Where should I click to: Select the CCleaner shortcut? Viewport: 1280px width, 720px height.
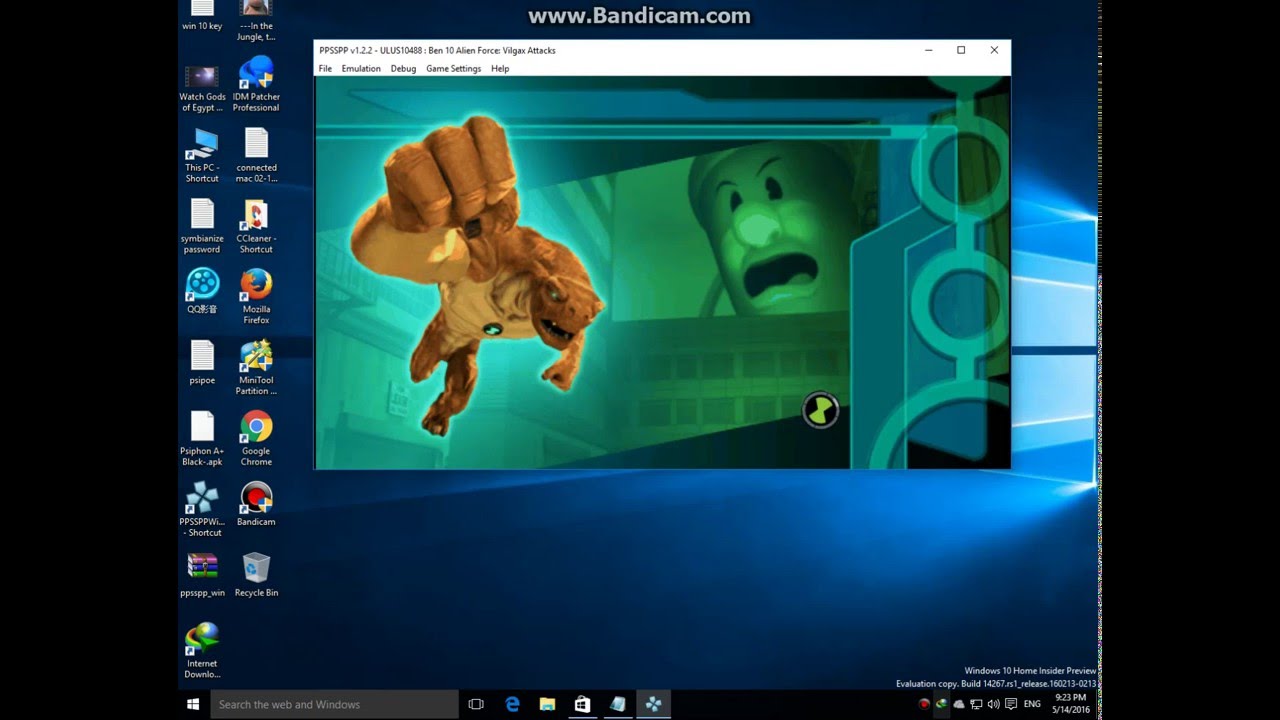coord(256,227)
